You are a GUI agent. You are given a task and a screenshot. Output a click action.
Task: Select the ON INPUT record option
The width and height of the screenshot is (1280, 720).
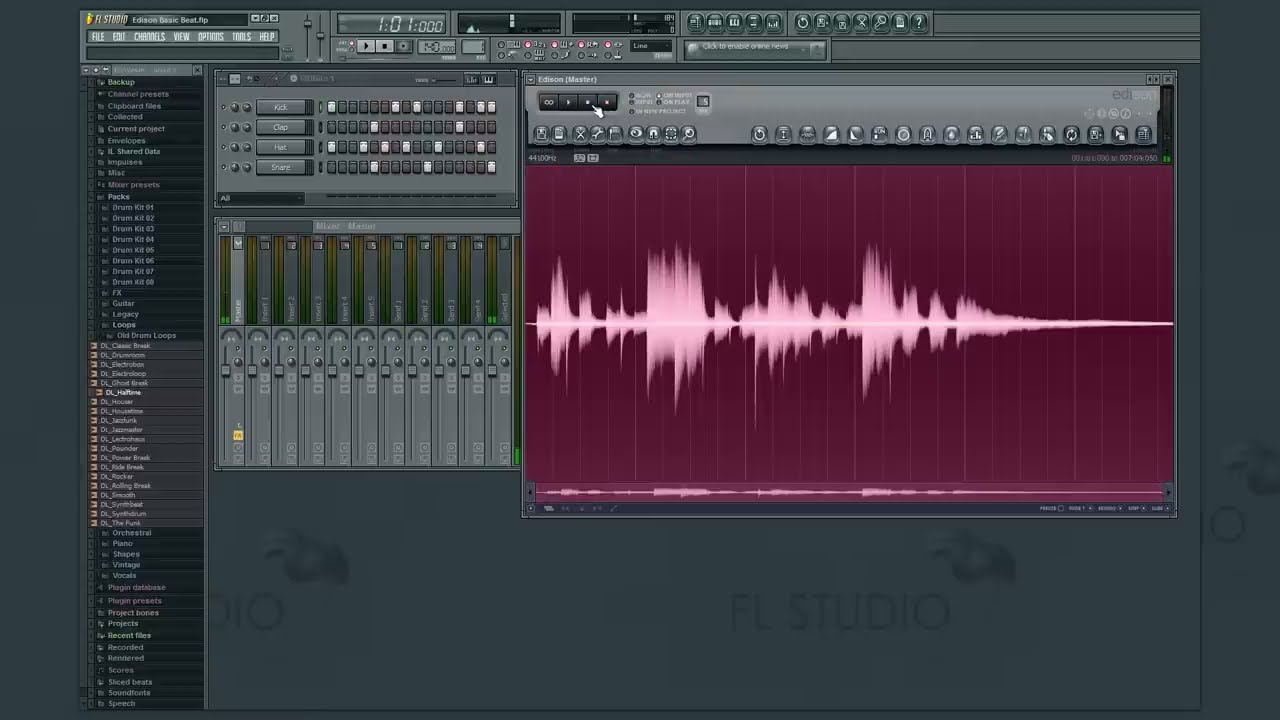tap(674, 95)
